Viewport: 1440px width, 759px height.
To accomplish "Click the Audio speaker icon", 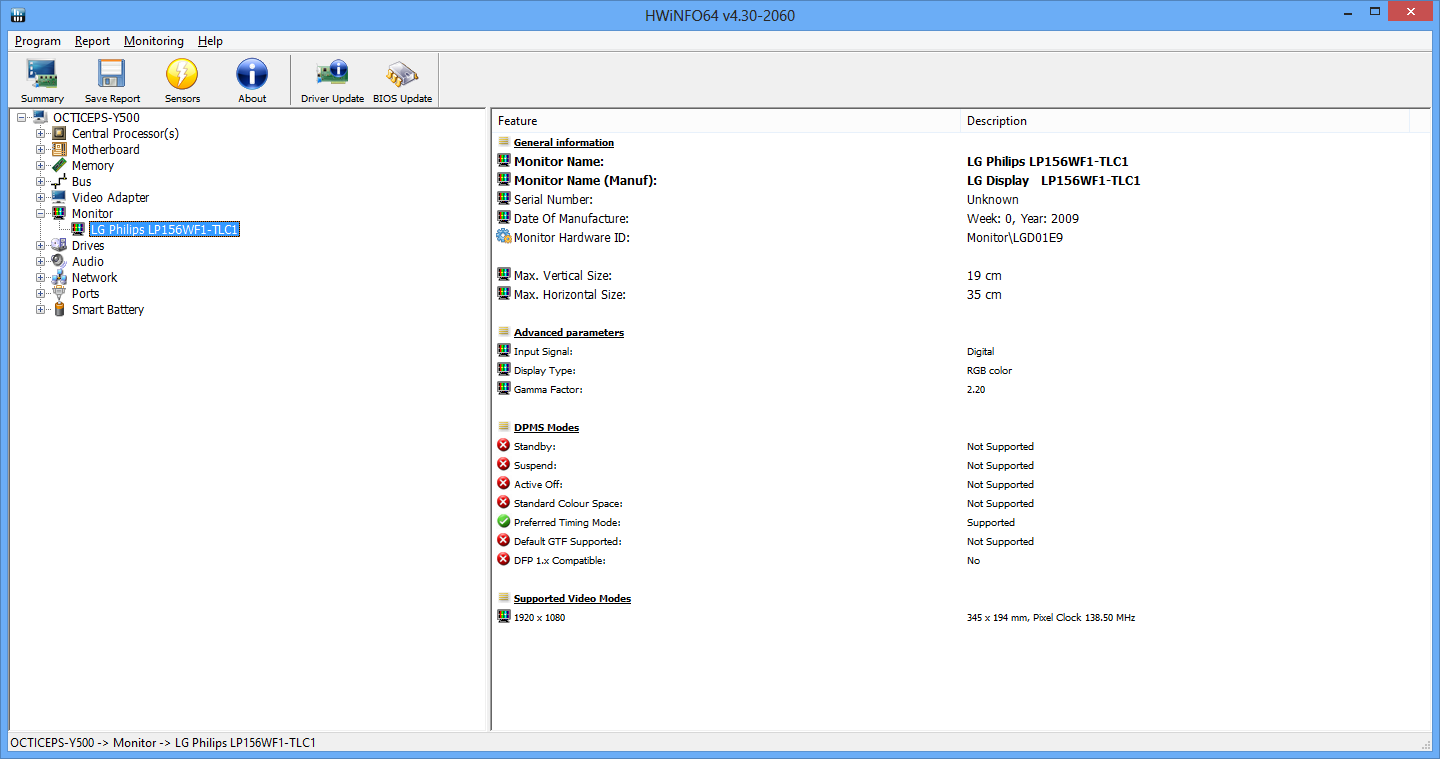I will coord(60,262).
